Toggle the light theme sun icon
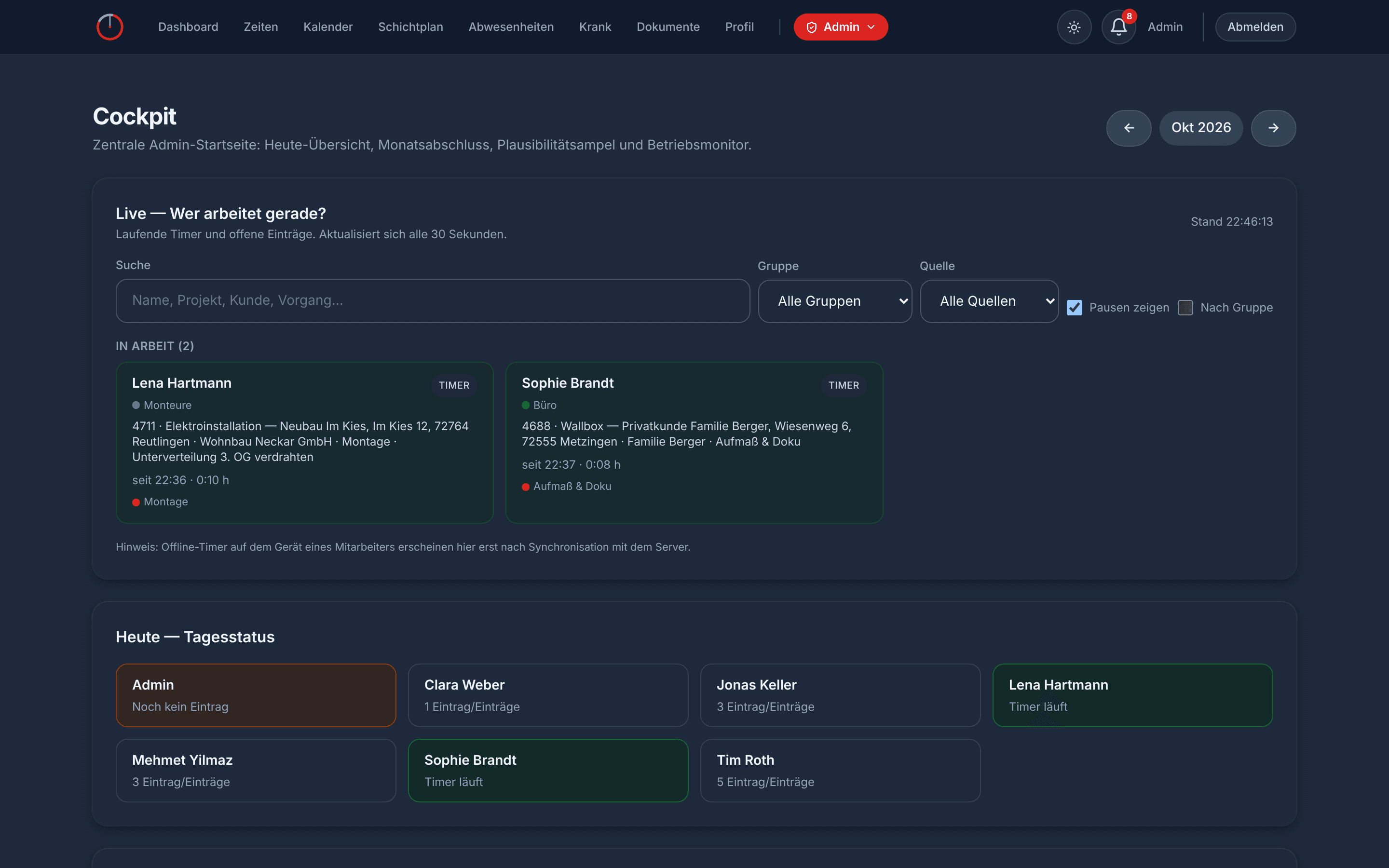The image size is (1389, 868). click(1074, 27)
